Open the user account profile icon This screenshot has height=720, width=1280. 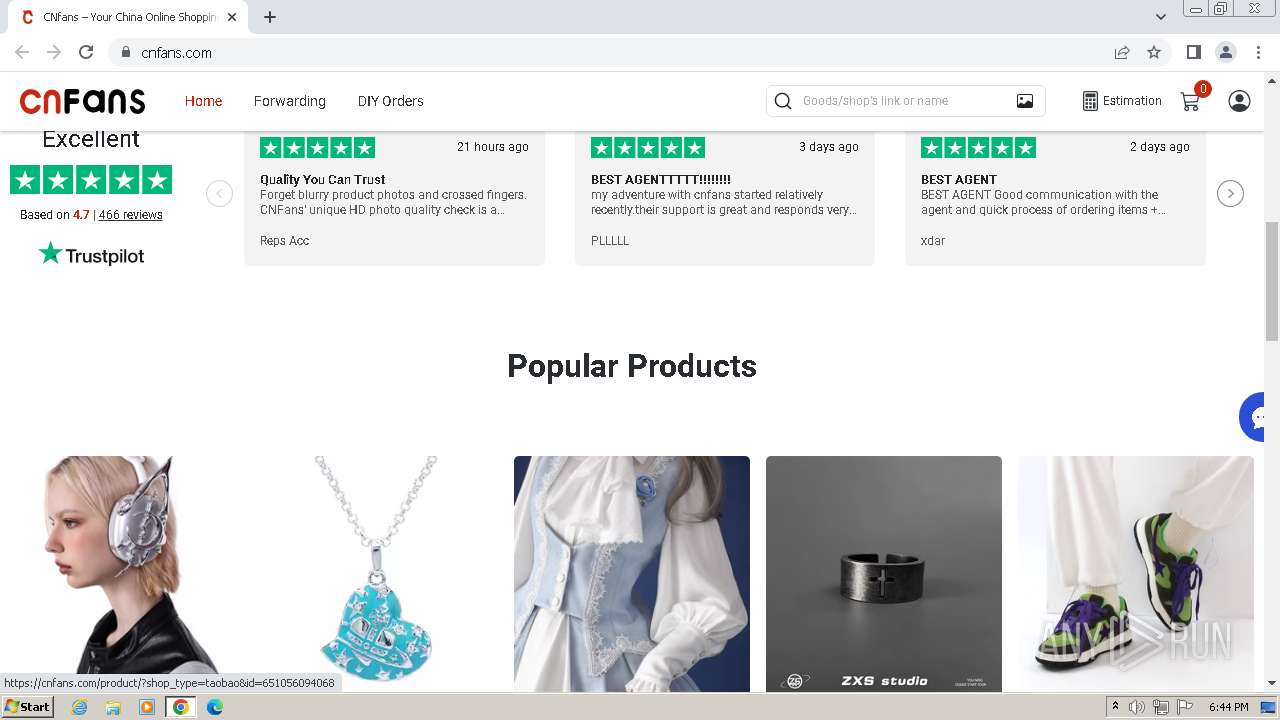tap(1239, 101)
